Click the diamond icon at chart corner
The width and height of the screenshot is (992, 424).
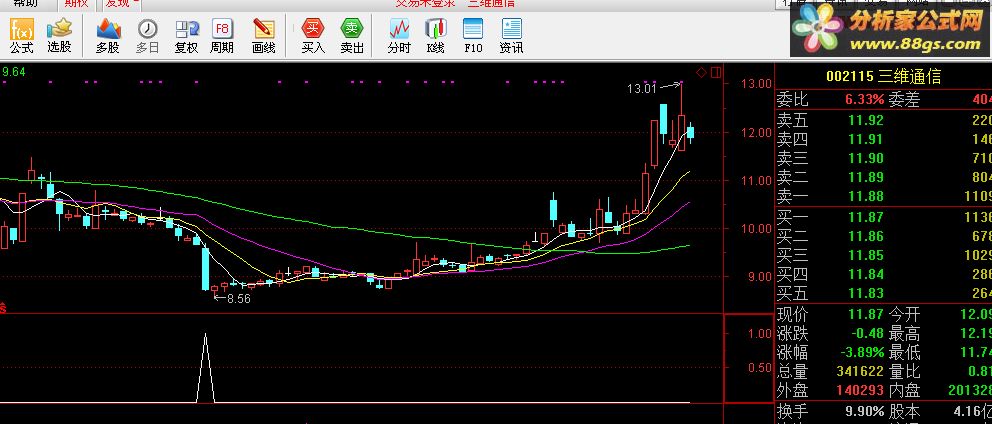click(x=701, y=73)
